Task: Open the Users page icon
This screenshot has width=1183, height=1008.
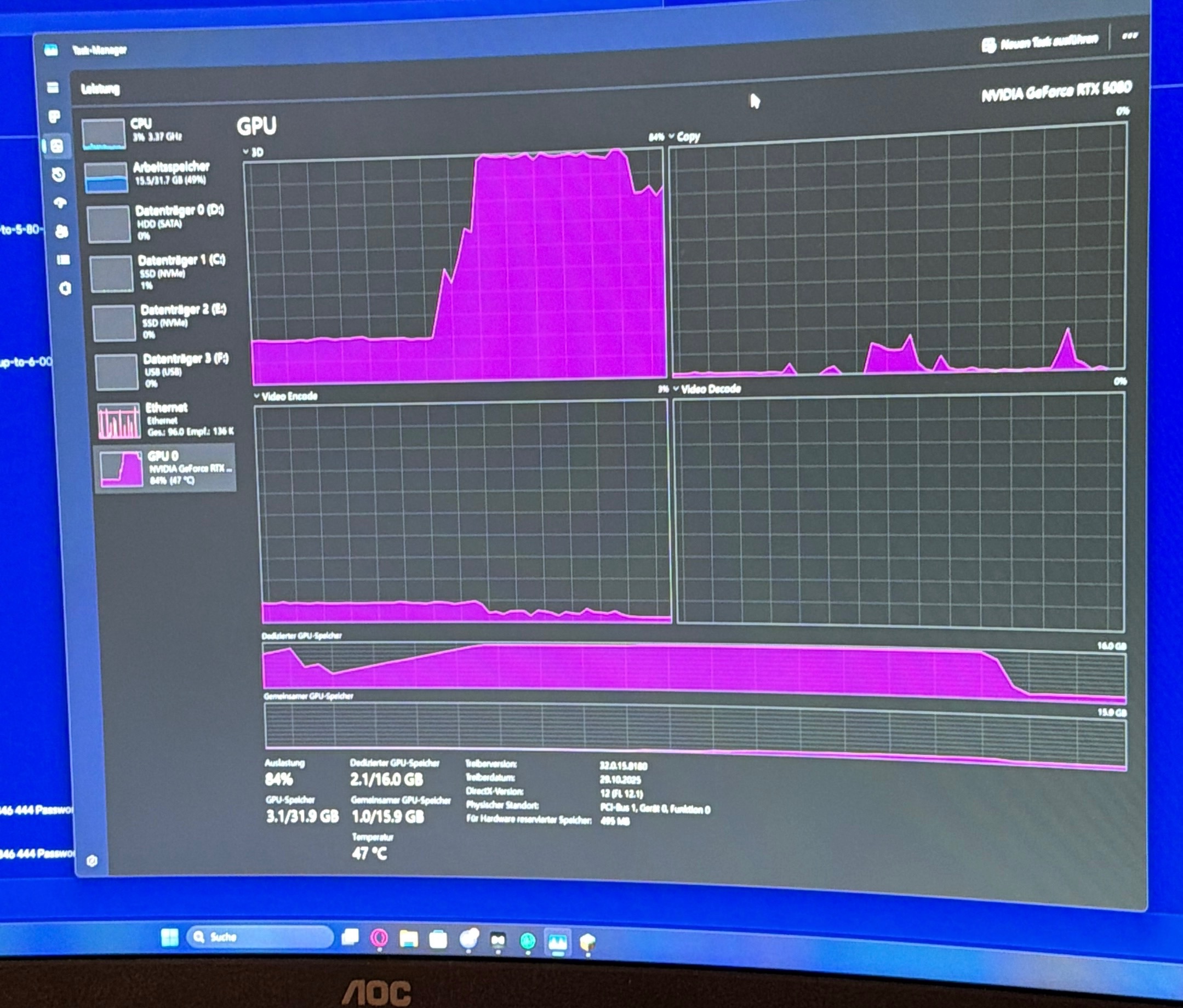Action: [x=62, y=231]
